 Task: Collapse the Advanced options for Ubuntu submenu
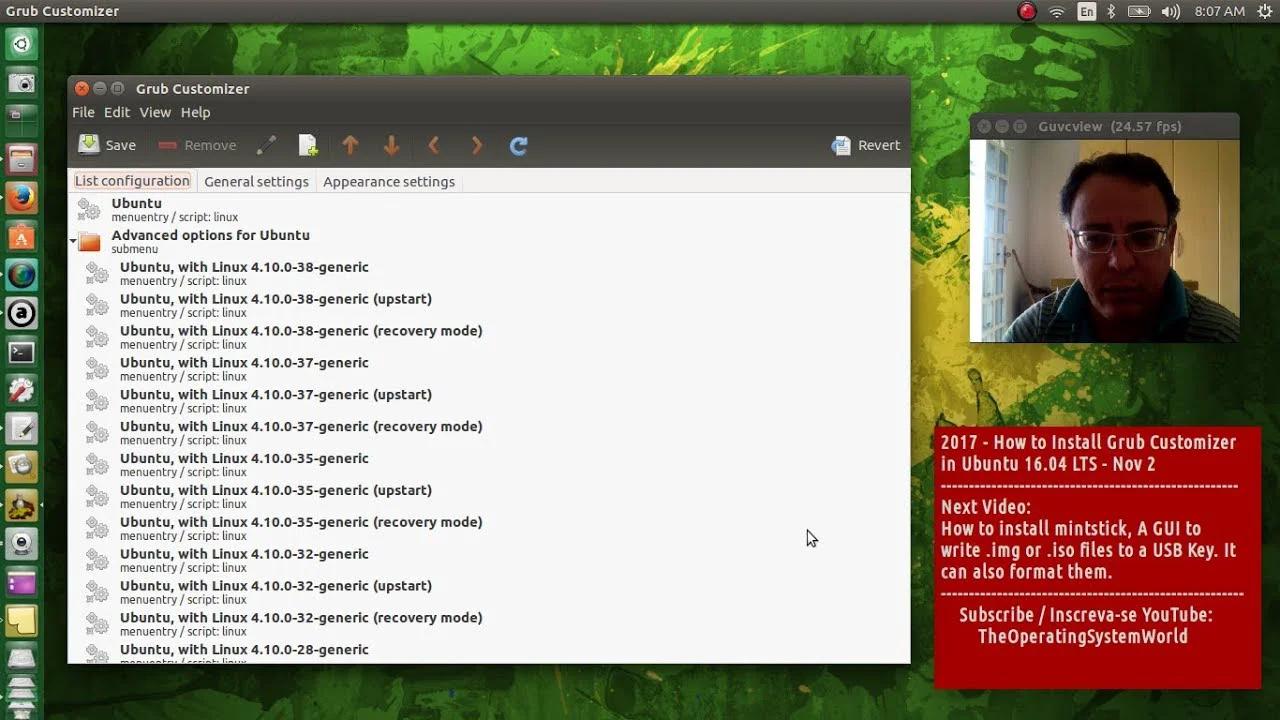pos(73,241)
